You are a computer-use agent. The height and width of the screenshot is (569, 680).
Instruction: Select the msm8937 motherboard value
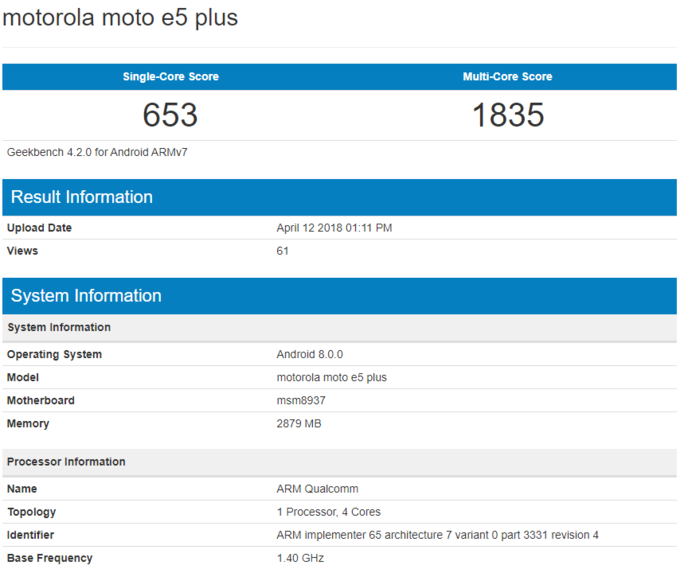301,401
